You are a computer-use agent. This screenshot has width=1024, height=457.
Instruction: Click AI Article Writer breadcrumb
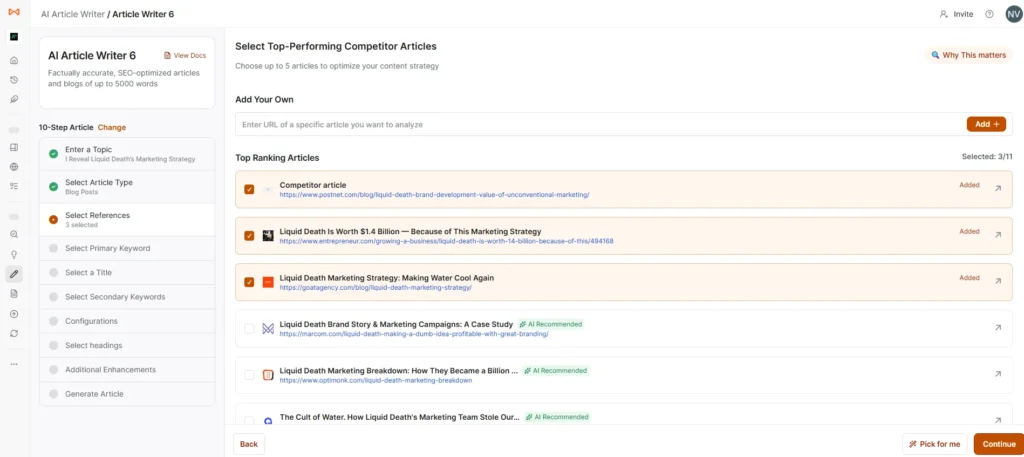[72, 14]
